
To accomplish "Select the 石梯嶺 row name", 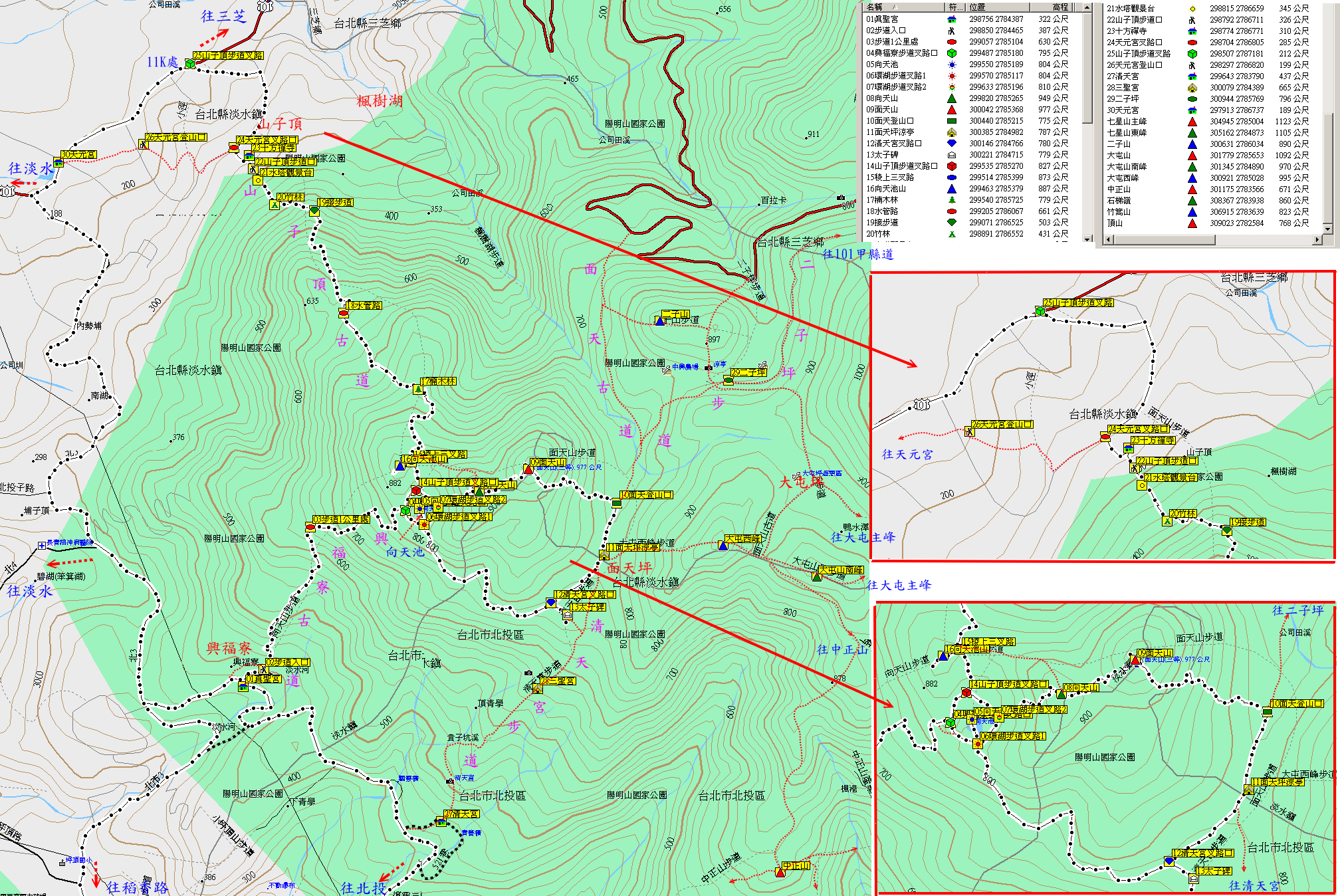I will click(x=1119, y=201).
